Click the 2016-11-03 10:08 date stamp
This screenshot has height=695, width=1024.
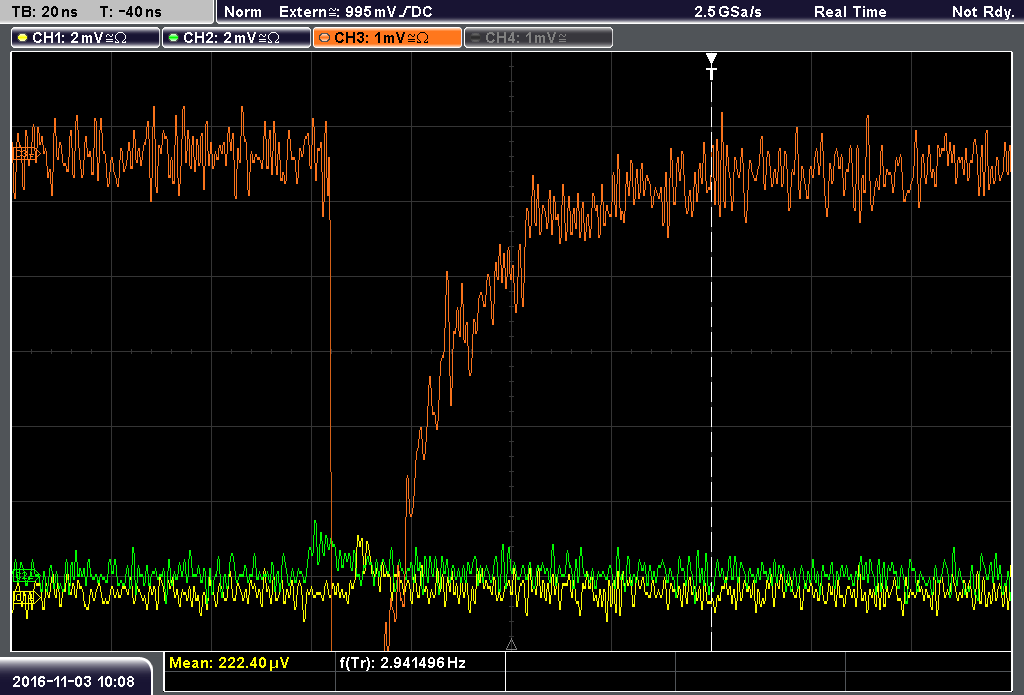pyautogui.click(x=73, y=682)
